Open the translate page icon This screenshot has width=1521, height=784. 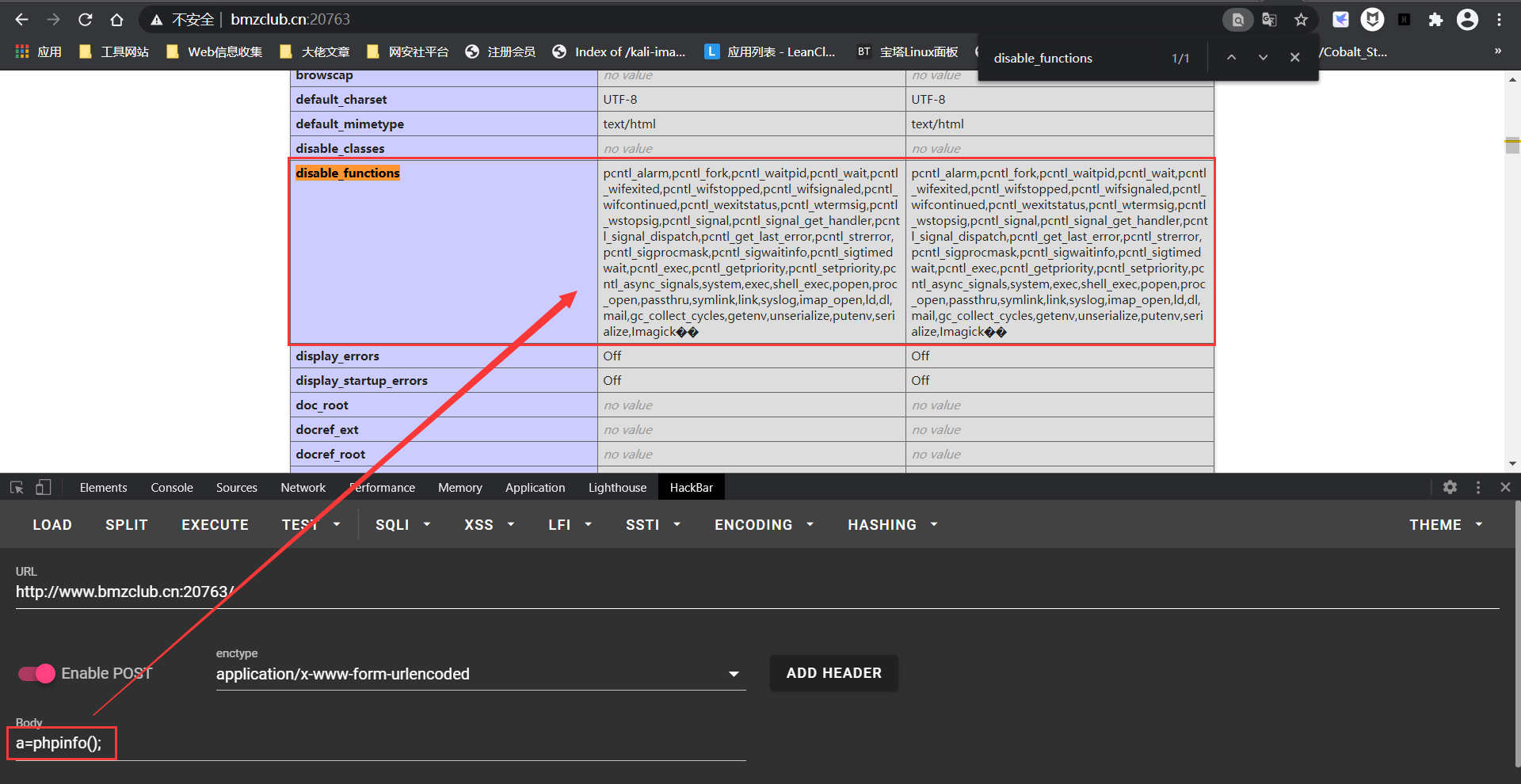pos(1269,20)
